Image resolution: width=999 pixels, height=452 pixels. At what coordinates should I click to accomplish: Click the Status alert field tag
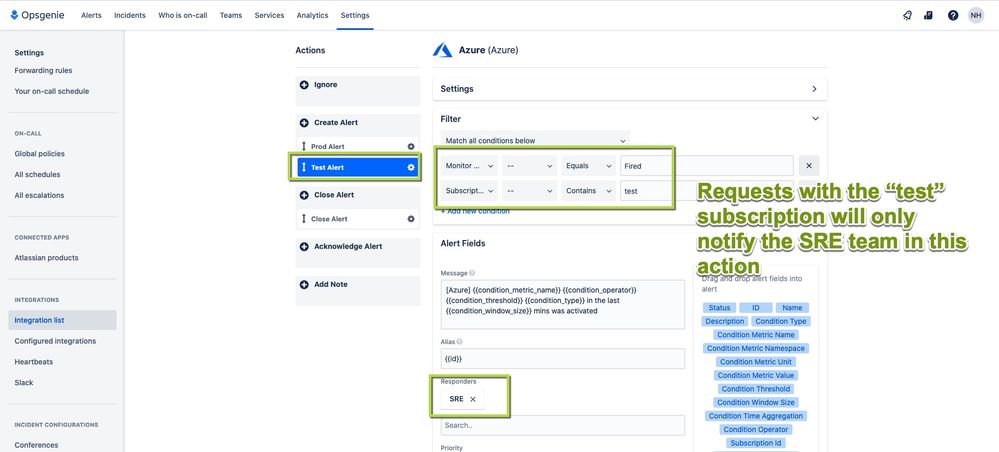[719, 308]
